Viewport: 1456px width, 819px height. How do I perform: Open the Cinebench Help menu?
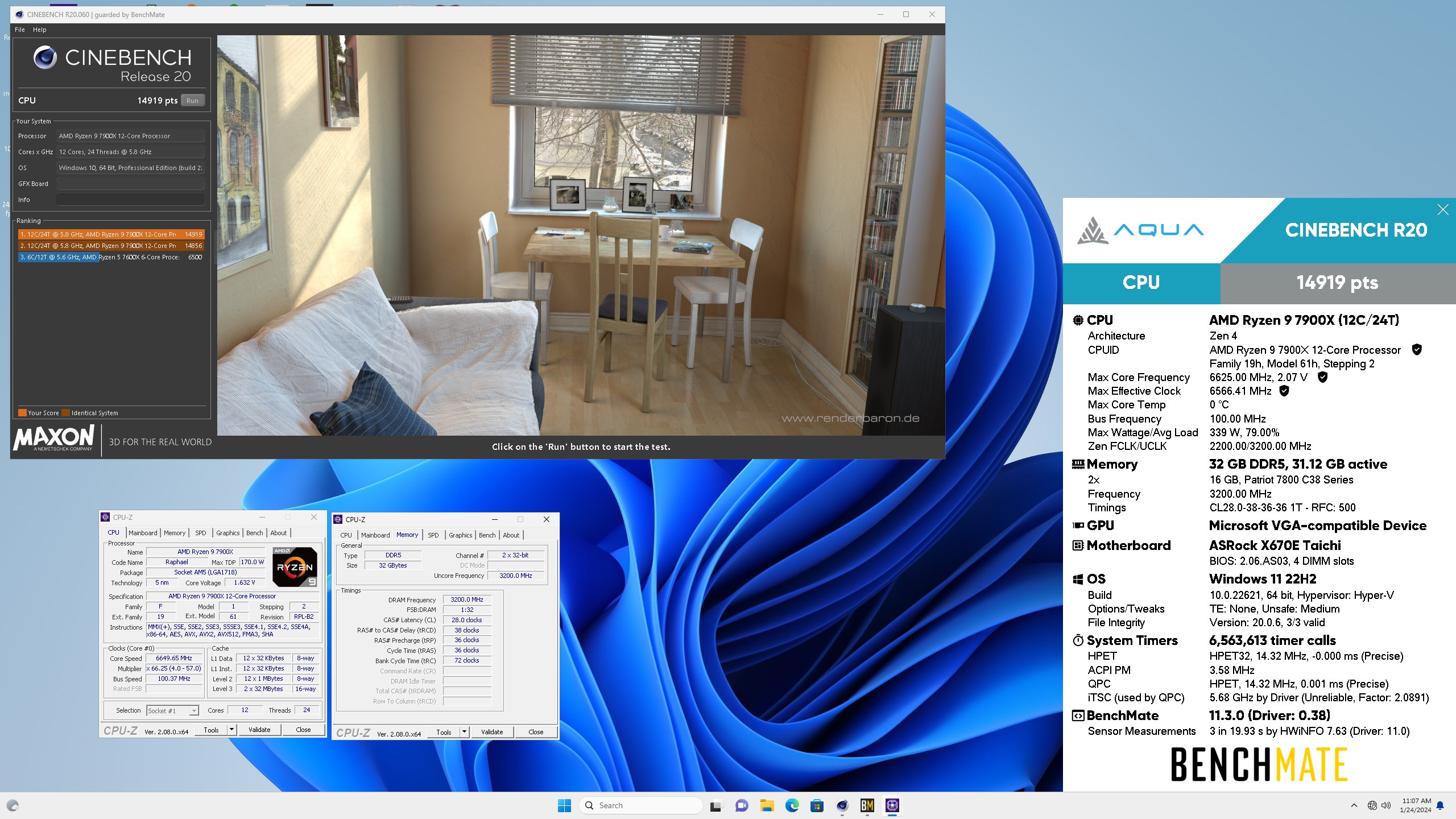coord(39,30)
